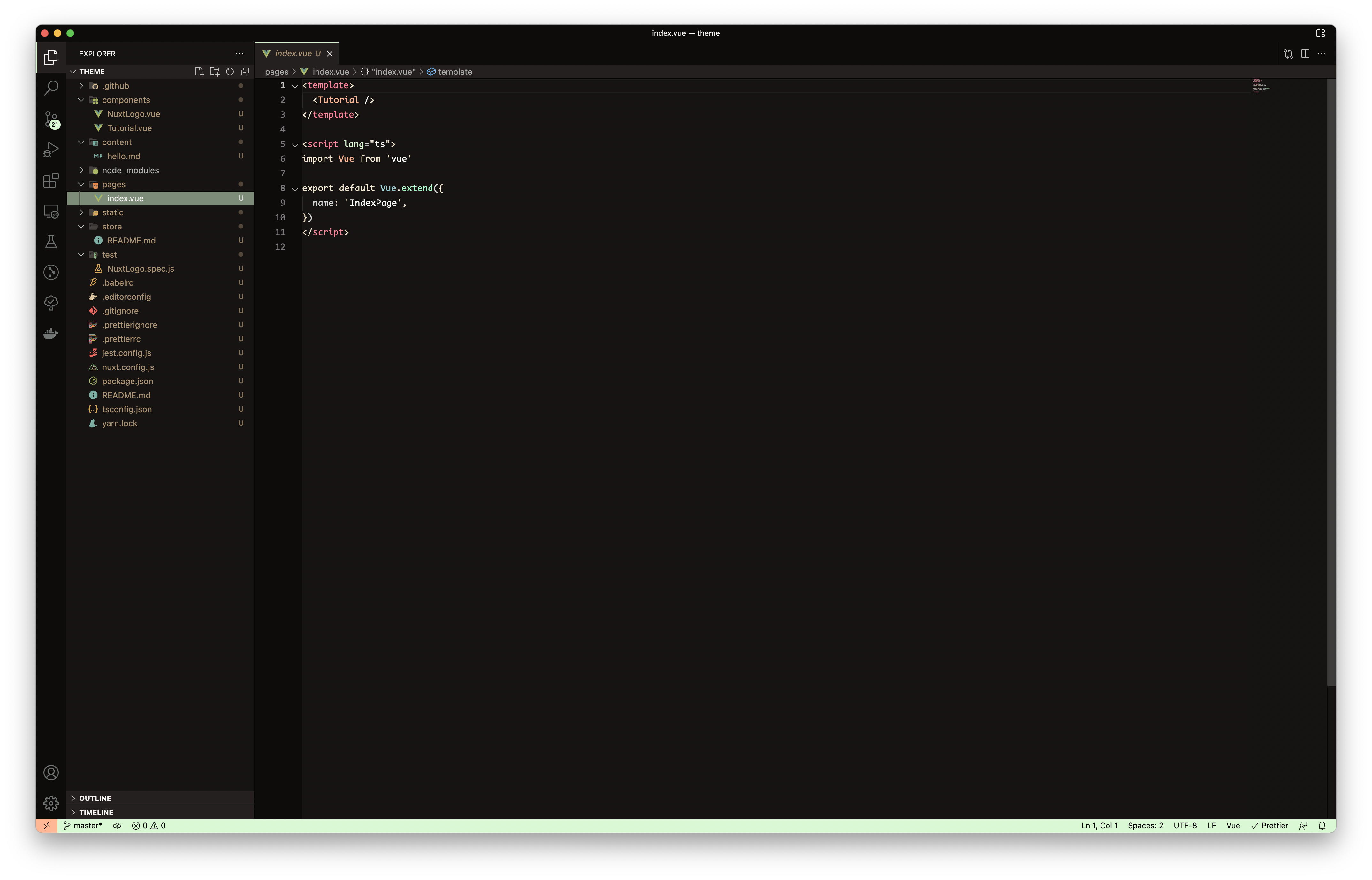1372x880 pixels.
Task: Click the New File icon in explorer
Action: 199,72
